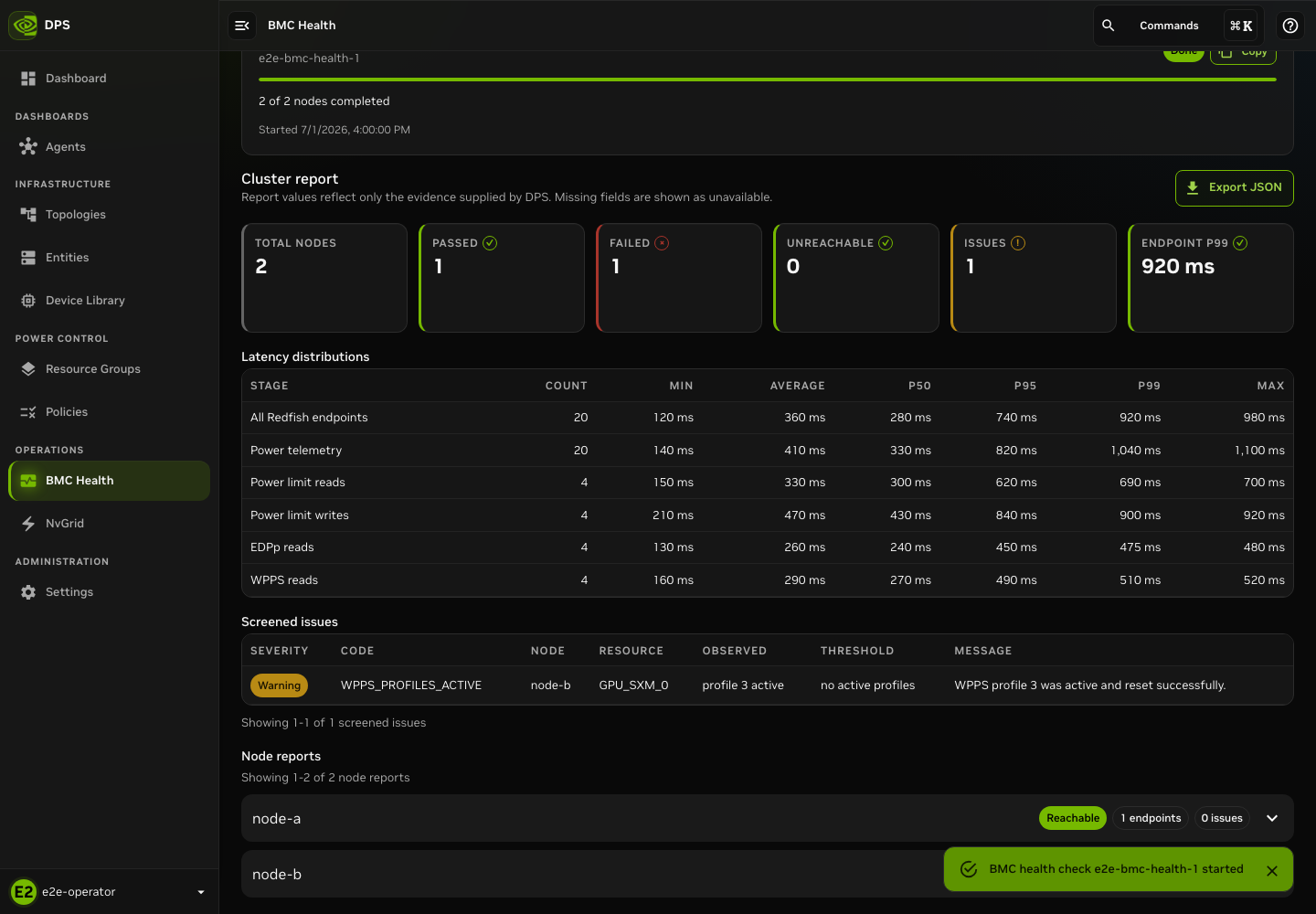Open Device Library
Image resolution: width=1316 pixels, height=914 pixels.
click(x=109, y=301)
